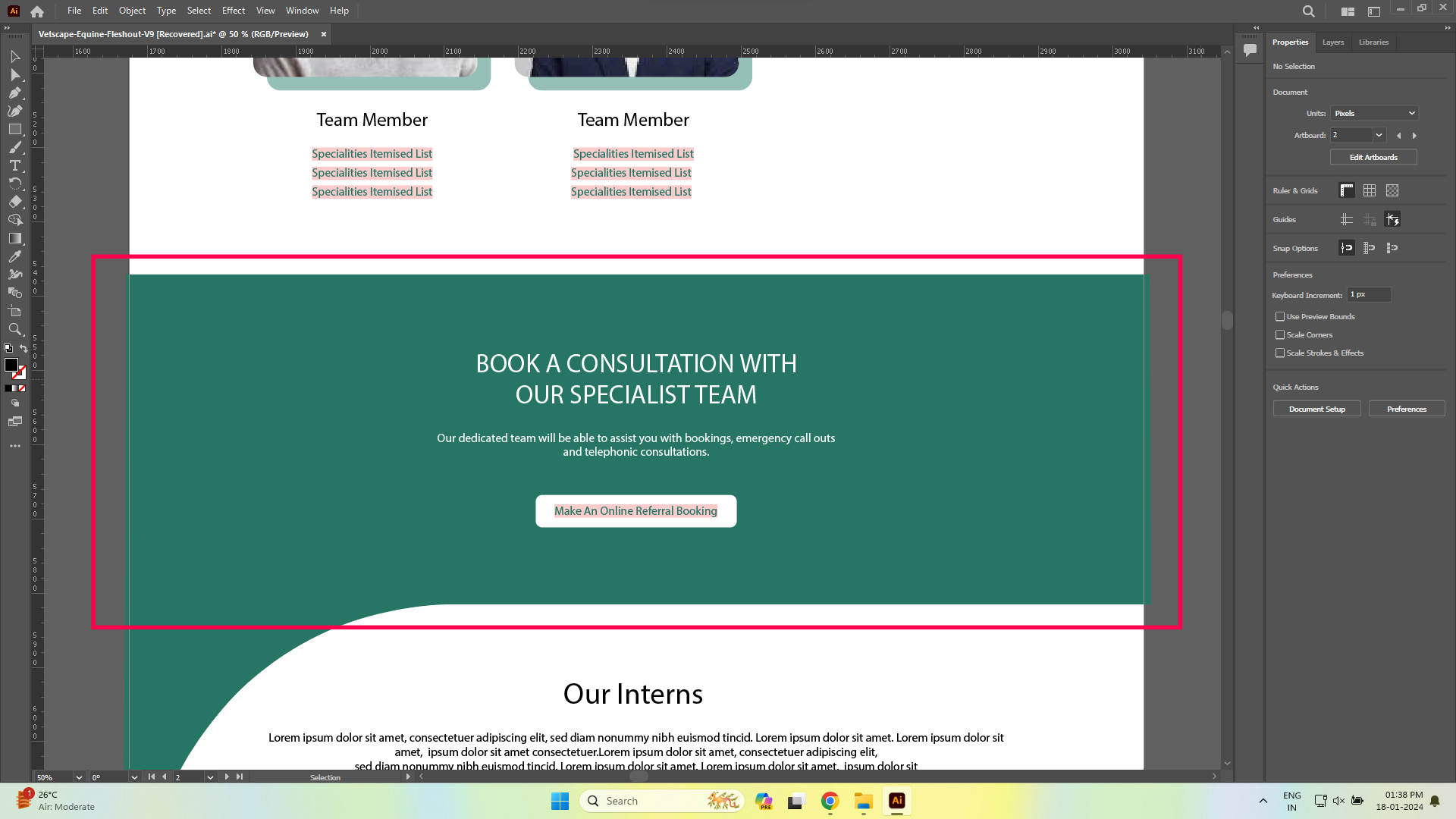Click the Edit Artboards button
The width and height of the screenshot is (1456, 819).
pyautogui.click(x=1373, y=157)
